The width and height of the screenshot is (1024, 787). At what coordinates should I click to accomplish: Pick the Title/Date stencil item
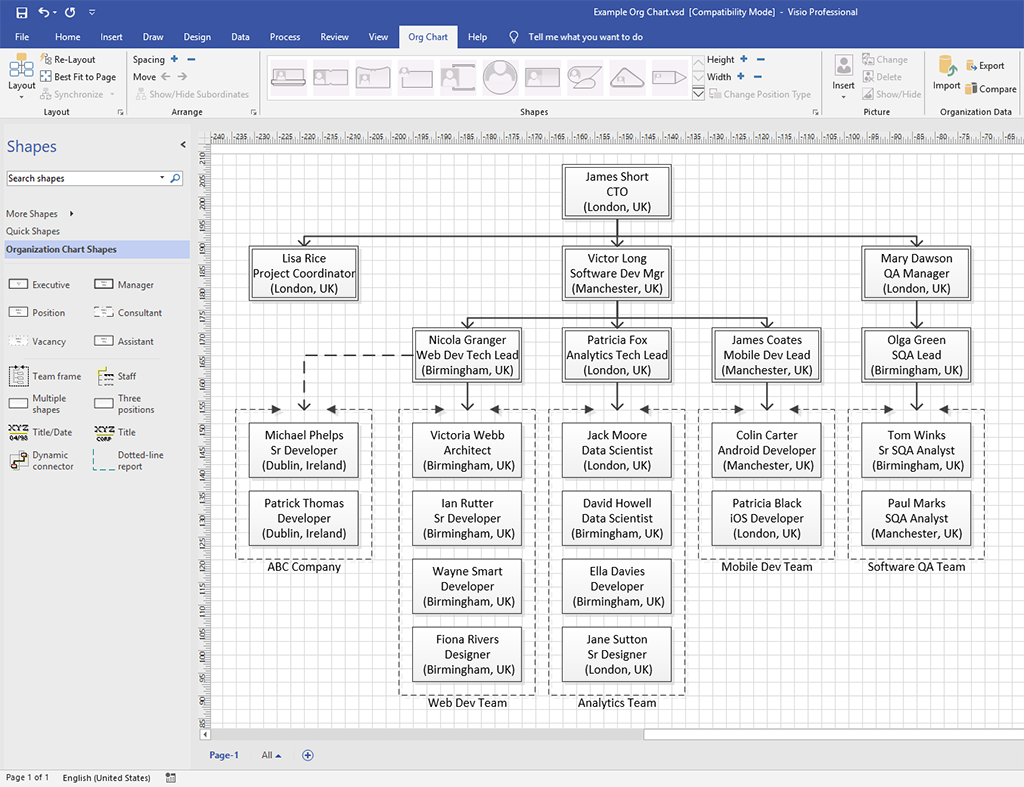point(40,432)
